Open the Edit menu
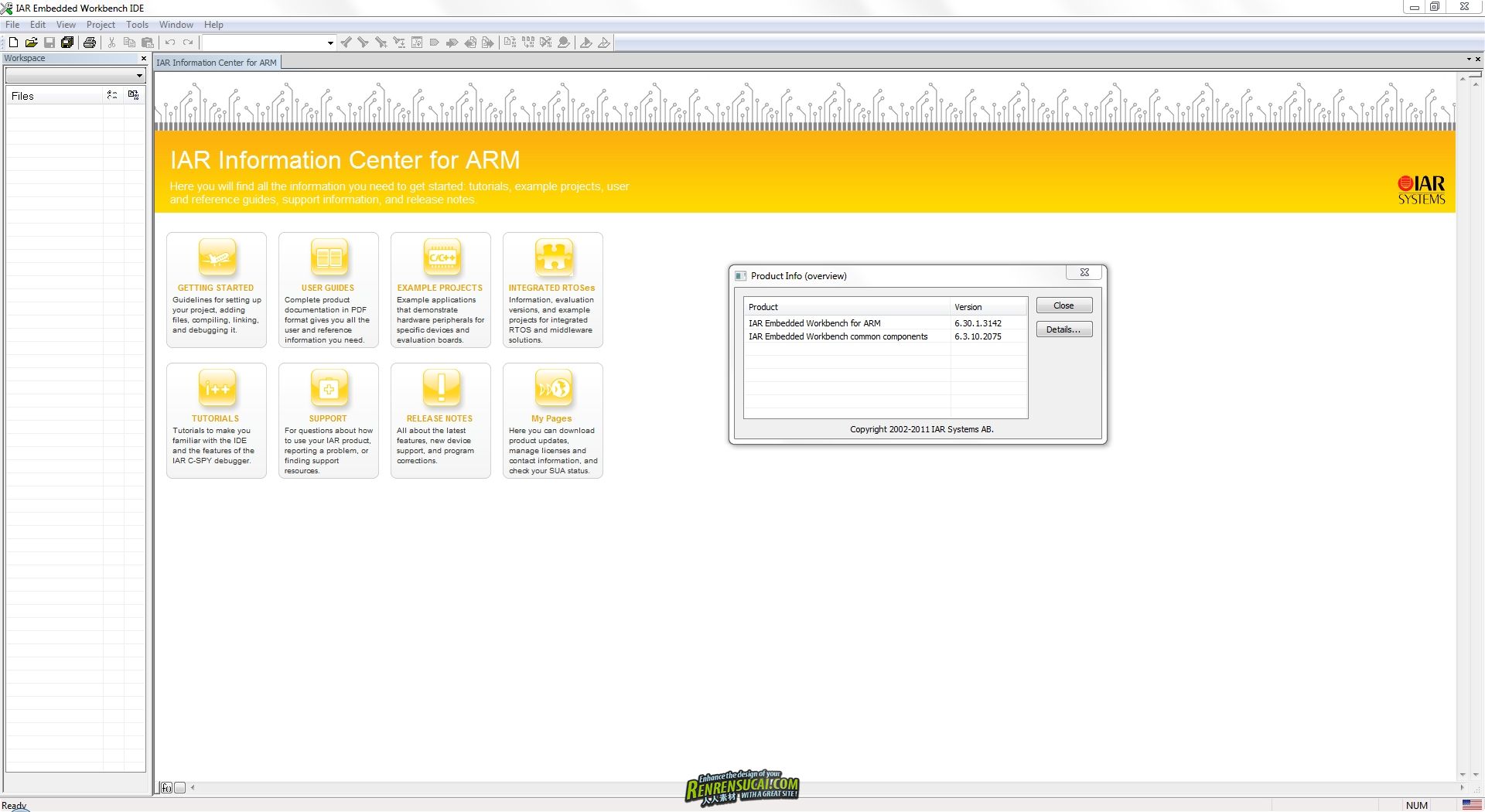Image resolution: width=1485 pixels, height=812 pixels. 38,25
